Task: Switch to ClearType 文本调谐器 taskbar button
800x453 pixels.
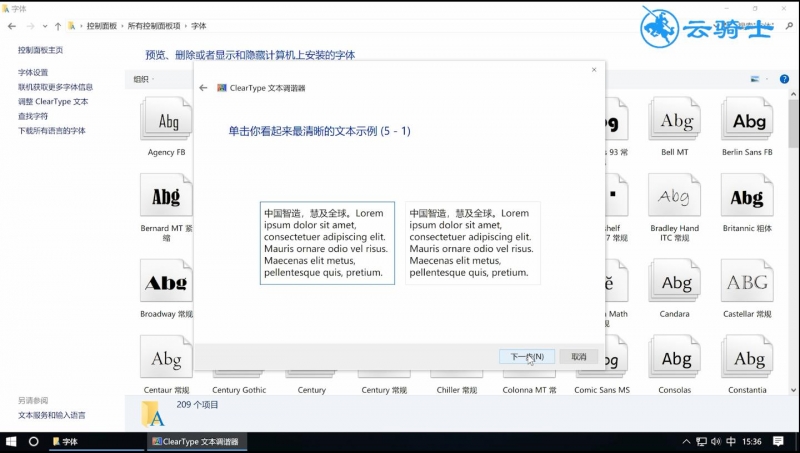Action: click(x=197, y=442)
